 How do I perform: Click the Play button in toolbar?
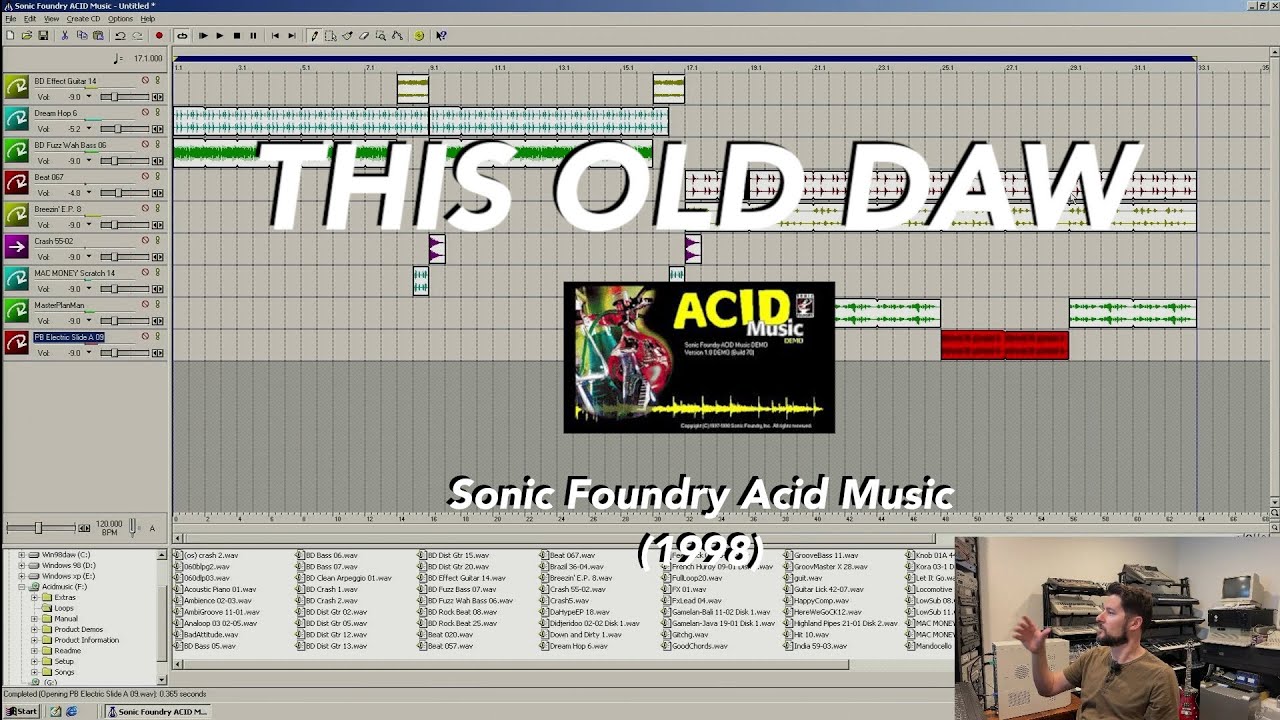coord(220,35)
